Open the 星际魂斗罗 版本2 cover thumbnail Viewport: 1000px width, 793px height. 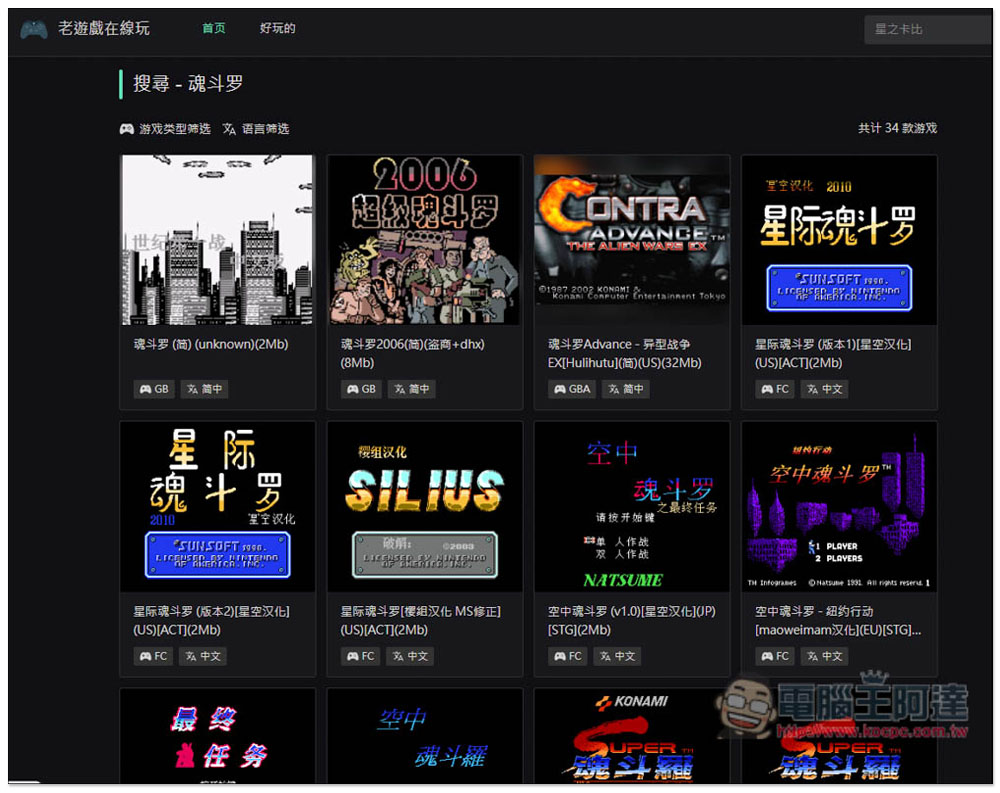[217, 507]
